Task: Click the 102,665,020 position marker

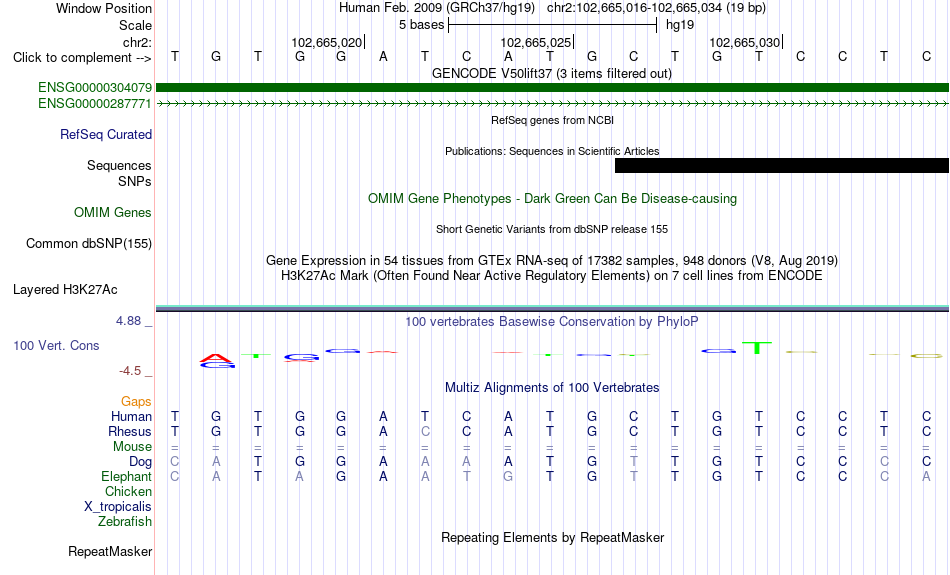Action: point(328,42)
